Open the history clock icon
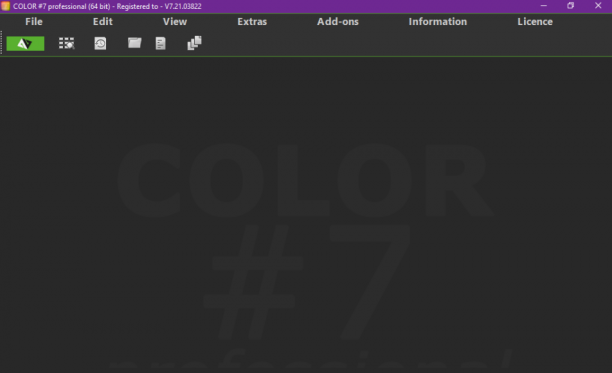 (x=100, y=43)
